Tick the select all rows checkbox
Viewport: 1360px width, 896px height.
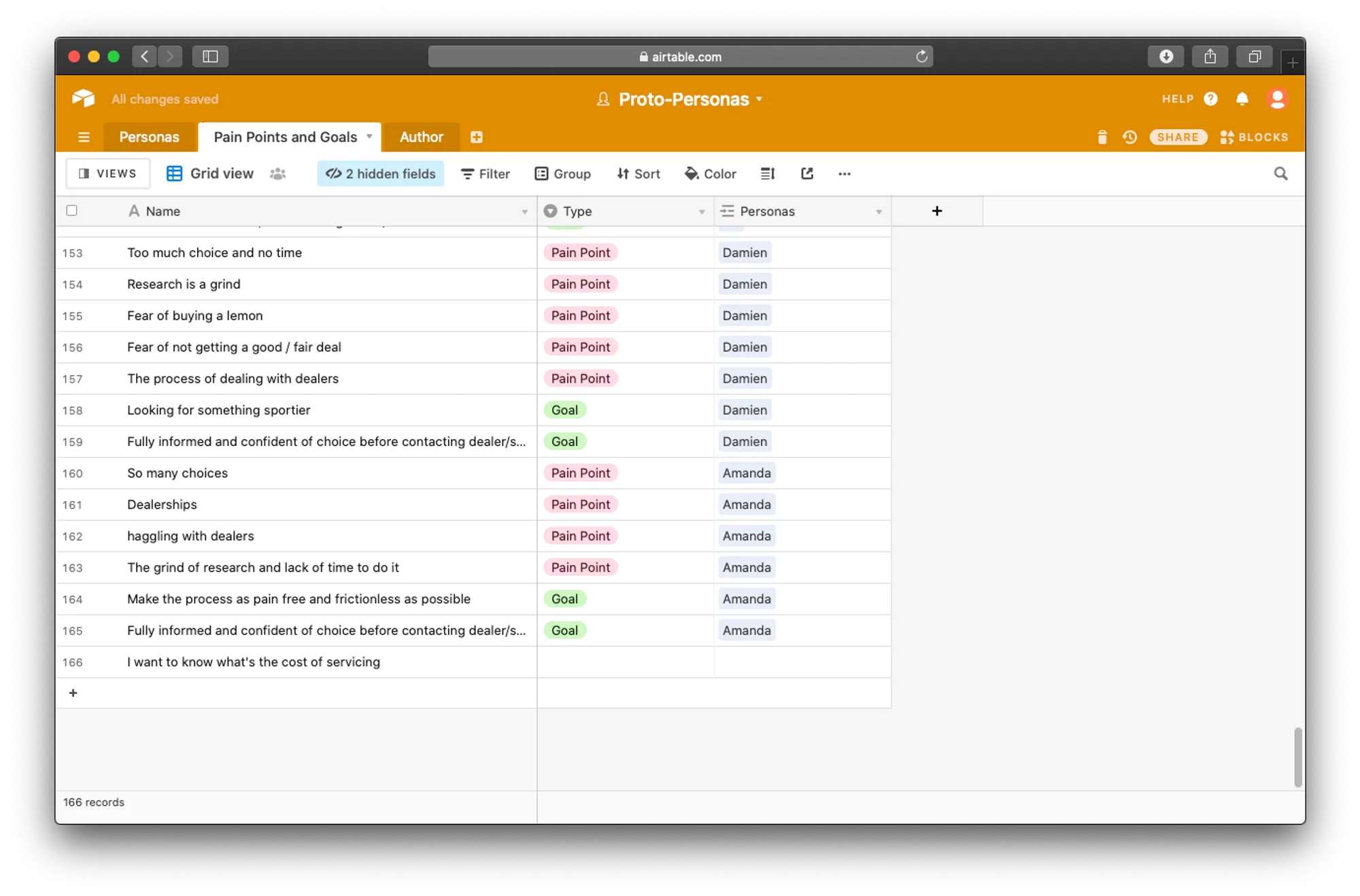tap(72, 211)
